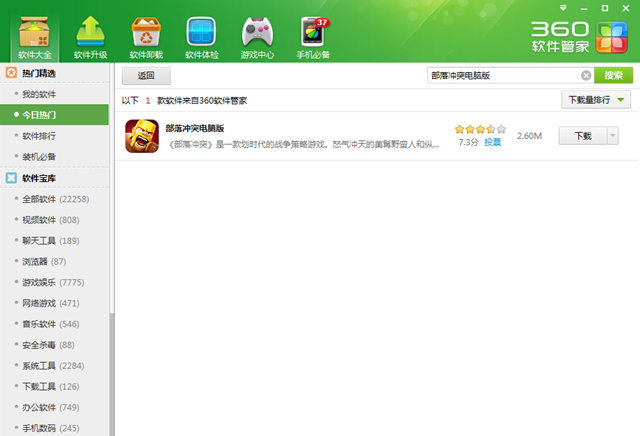Image resolution: width=640 pixels, height=436 pixels.
Task: Click the Clash of Clans app icon
Action: pyautogui.click(x=142, y=136)
